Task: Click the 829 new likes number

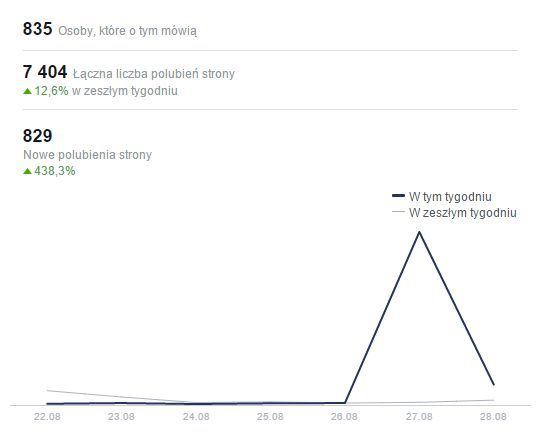Action: click(37, 135)
